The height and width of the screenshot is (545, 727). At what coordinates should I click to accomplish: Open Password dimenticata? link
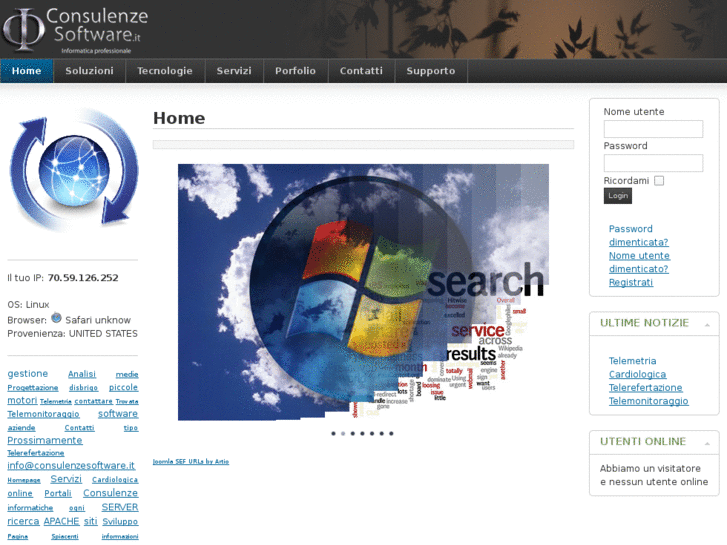click(x=638, y=235)
